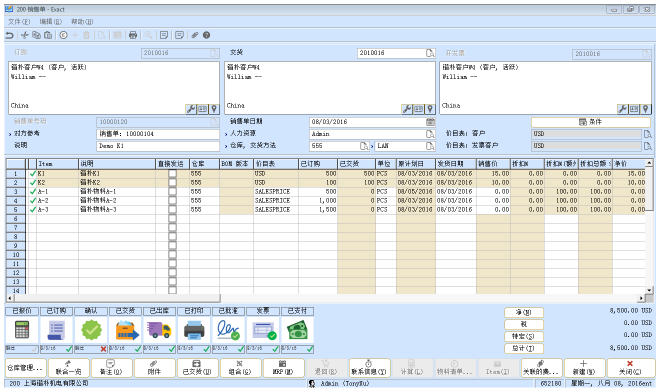Open lookup for customer price list USD
Image resolution: width=660 pixels, height=392 pixels.
[647, 134]
